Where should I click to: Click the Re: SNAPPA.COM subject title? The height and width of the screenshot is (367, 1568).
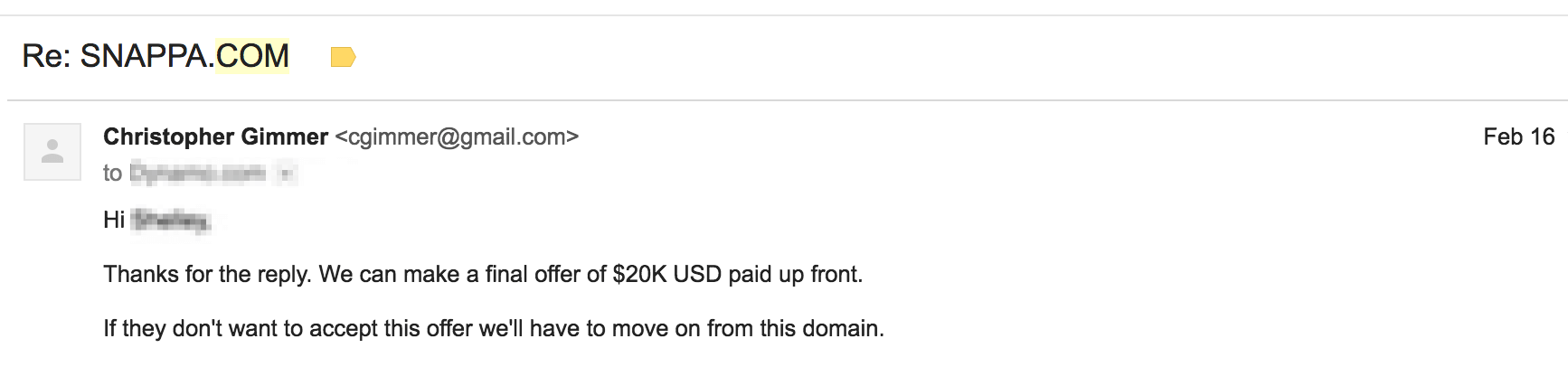pos(156,56)
